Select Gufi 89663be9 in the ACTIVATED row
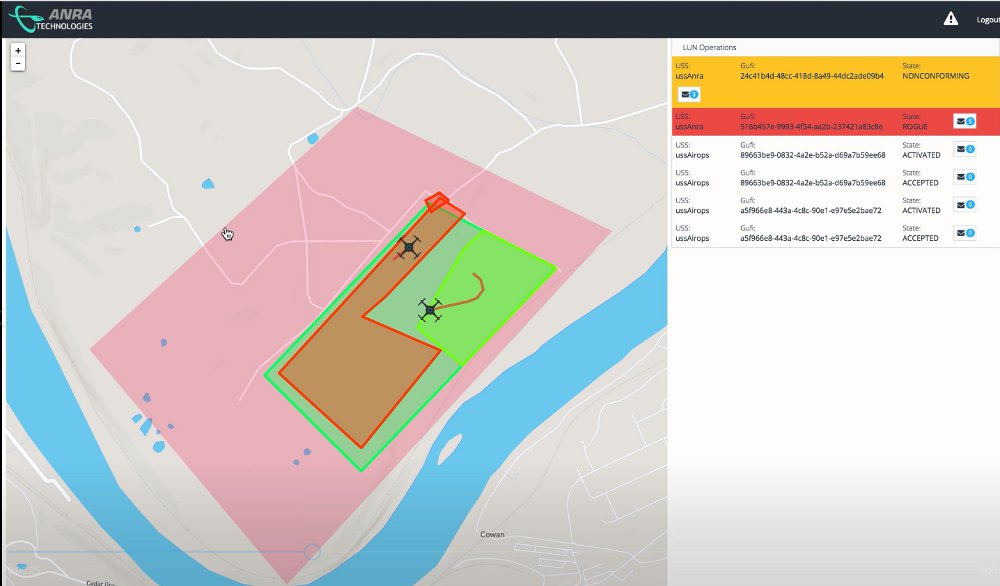Image resolution: width=1000 pixels, height=586 pixels. (x=812, y=155)
